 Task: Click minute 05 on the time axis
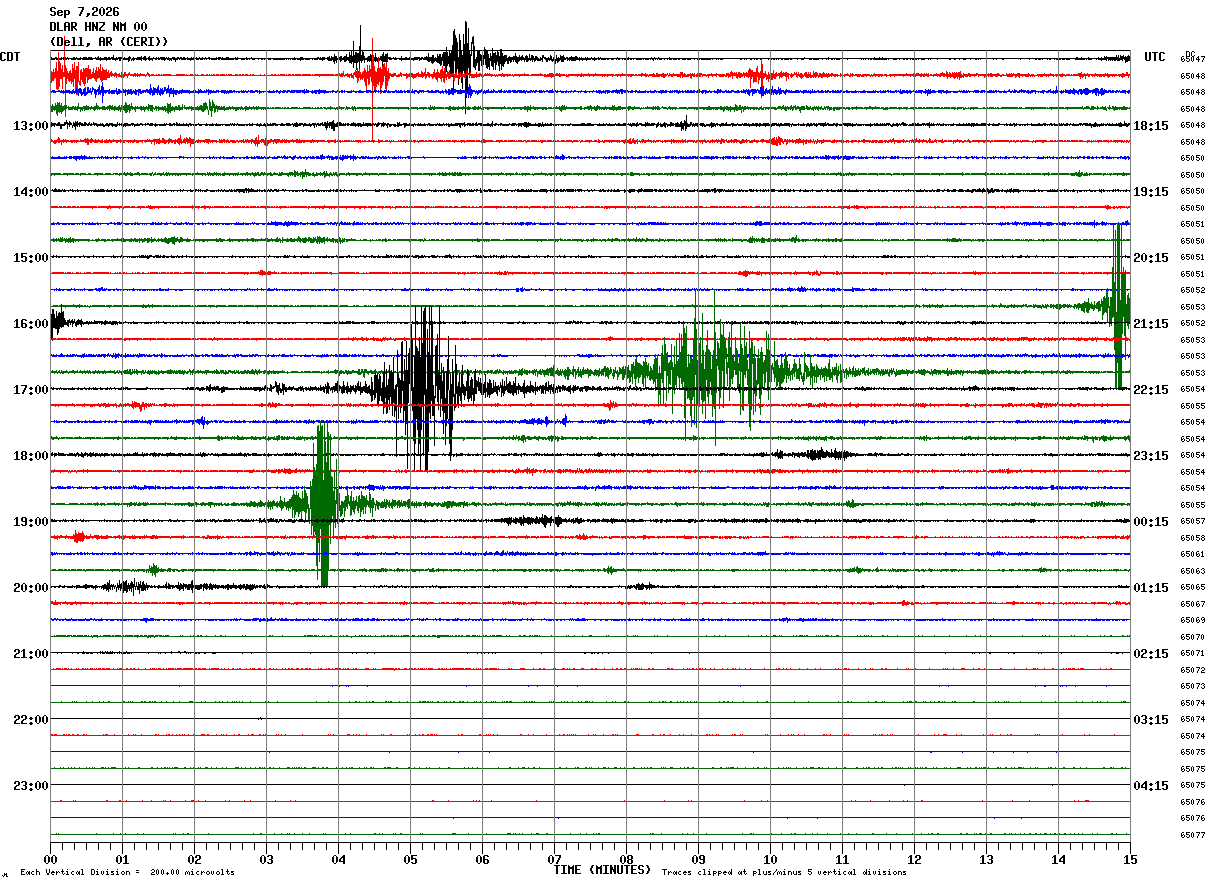click(410, 859)
